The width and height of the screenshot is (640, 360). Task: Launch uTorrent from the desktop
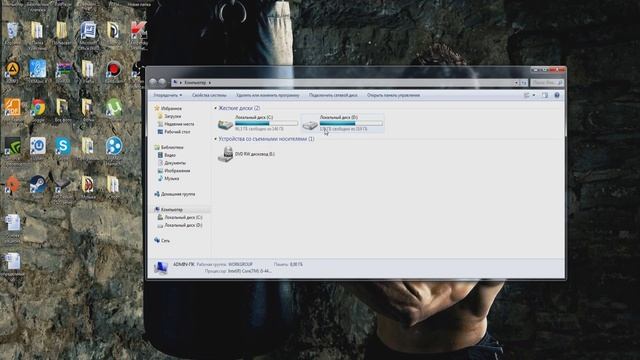click(x=113, y=107)
